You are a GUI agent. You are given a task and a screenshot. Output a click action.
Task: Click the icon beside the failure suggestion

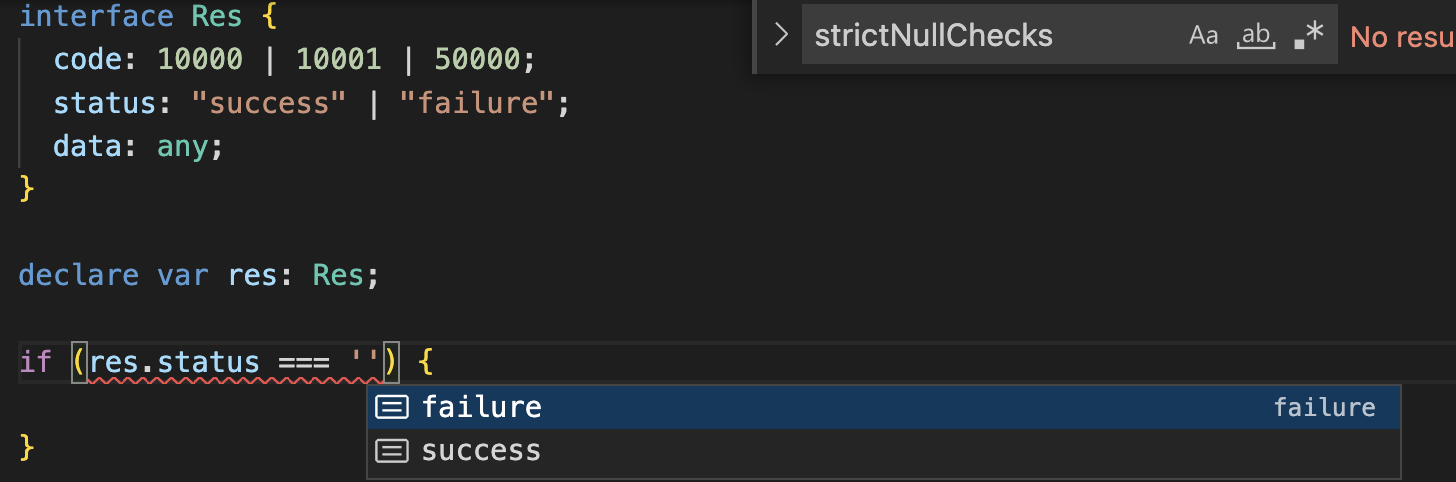click(391, 407)
